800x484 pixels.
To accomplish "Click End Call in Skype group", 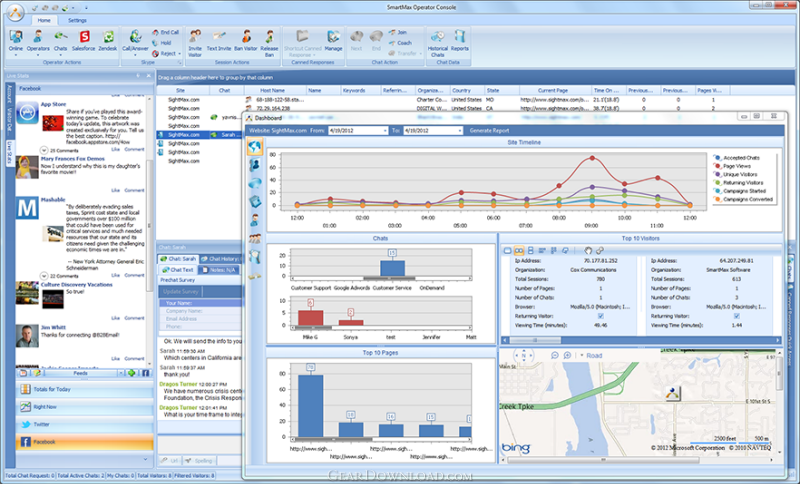I will click(x=165, y=32).
